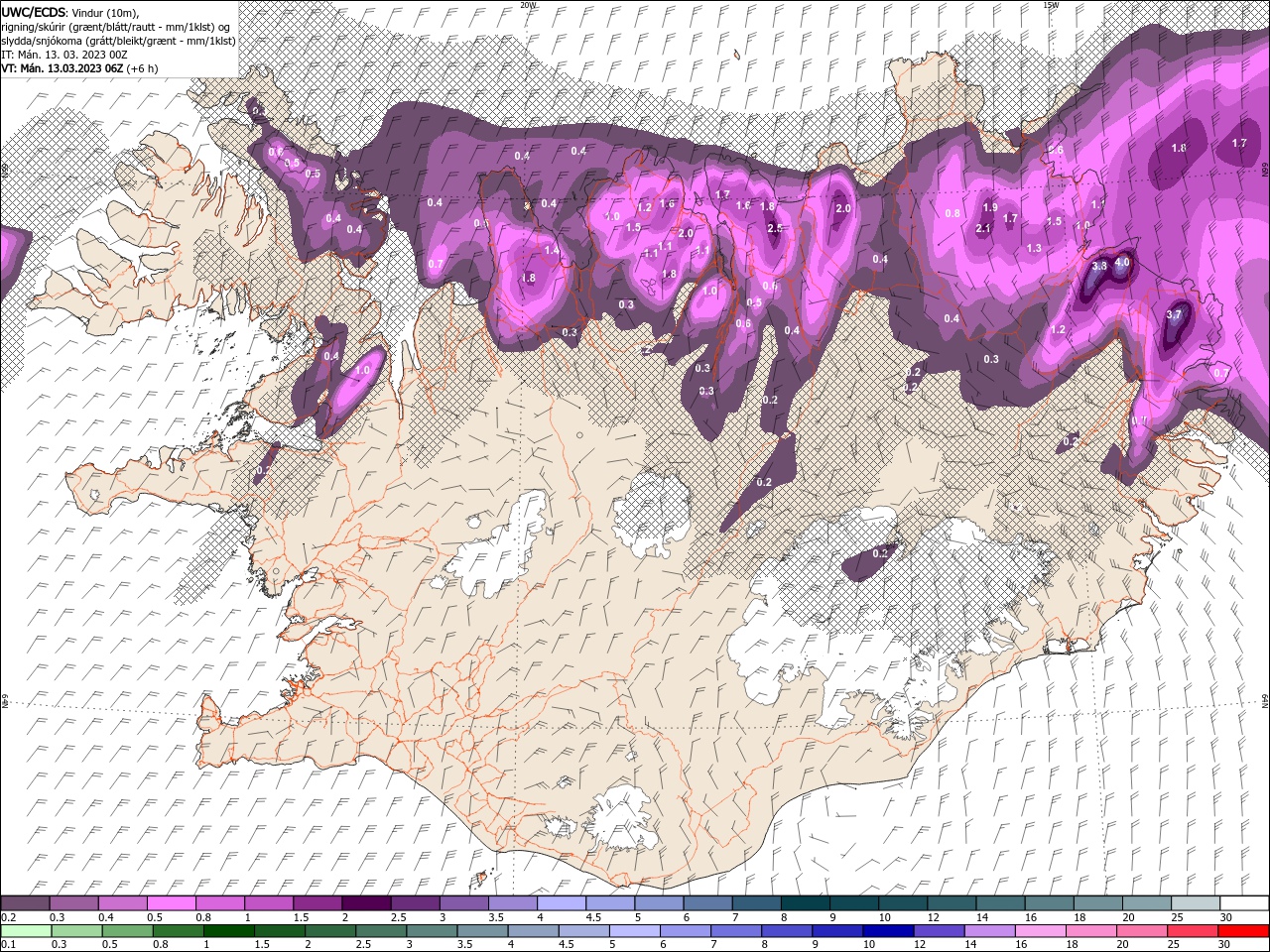Click the valid time line VT: Mán. 13.03.2023 06Z
This screenshot has width=1270, height=952.
pos(79,68)
